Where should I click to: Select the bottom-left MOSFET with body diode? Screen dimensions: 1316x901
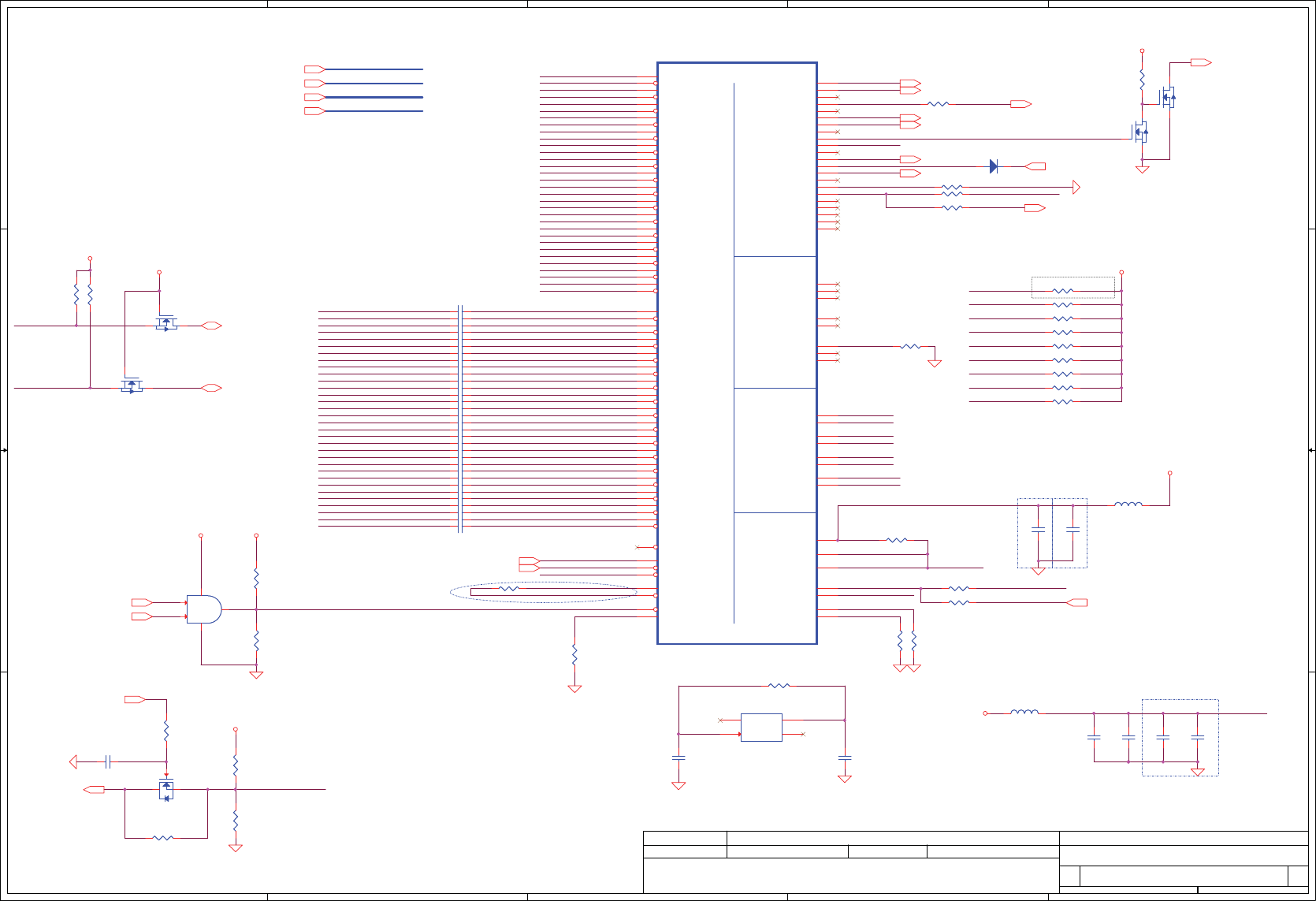165,789
